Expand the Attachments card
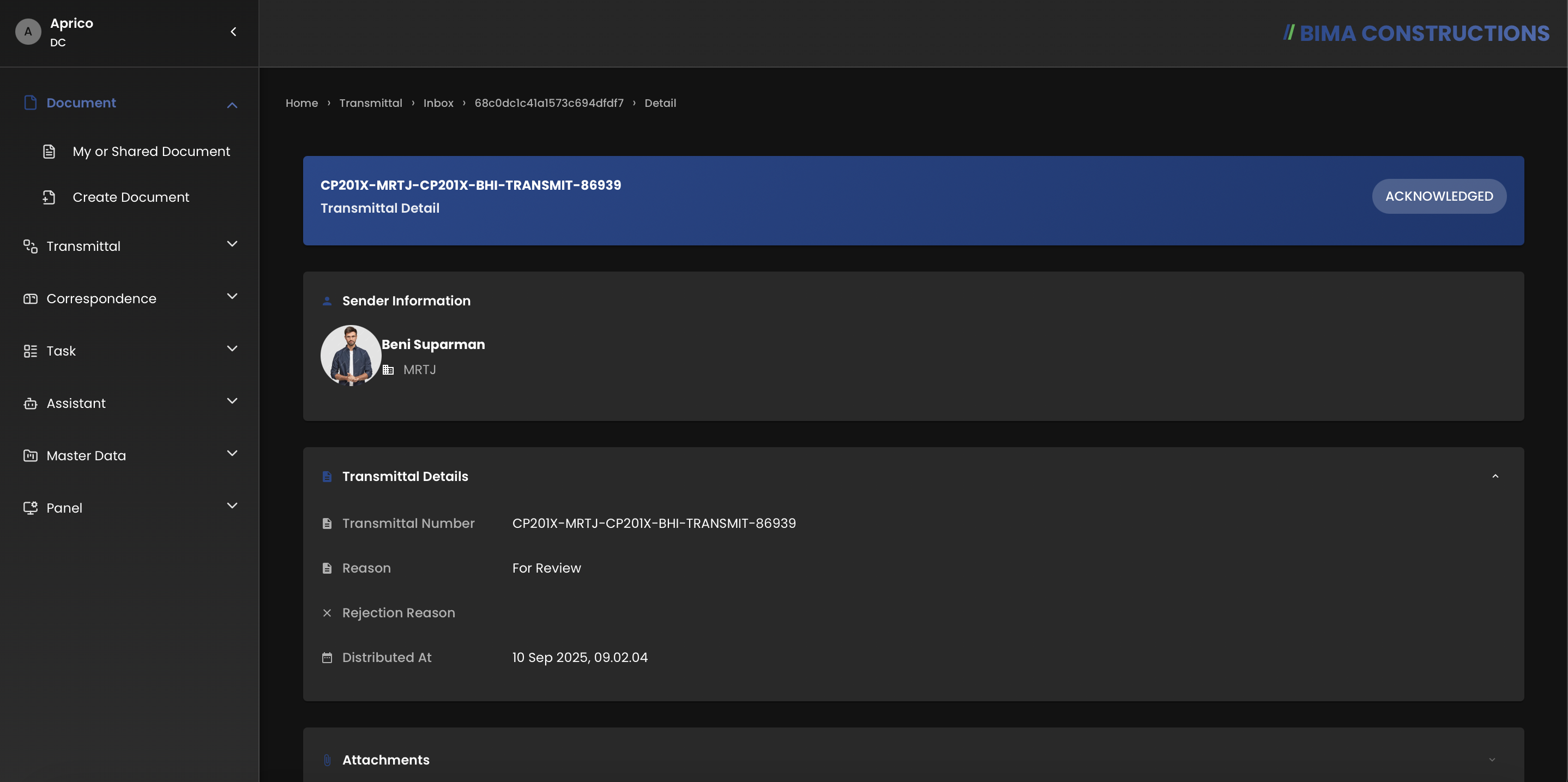Screen dimensions: 1568x782 [1492, 760]
